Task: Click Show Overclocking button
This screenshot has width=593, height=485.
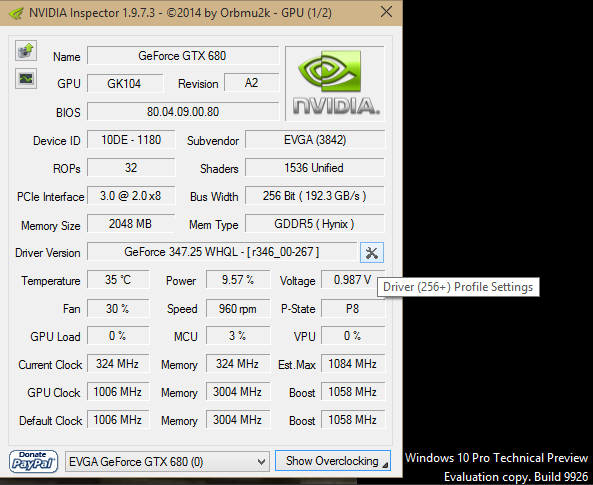Action: point(333,461)
